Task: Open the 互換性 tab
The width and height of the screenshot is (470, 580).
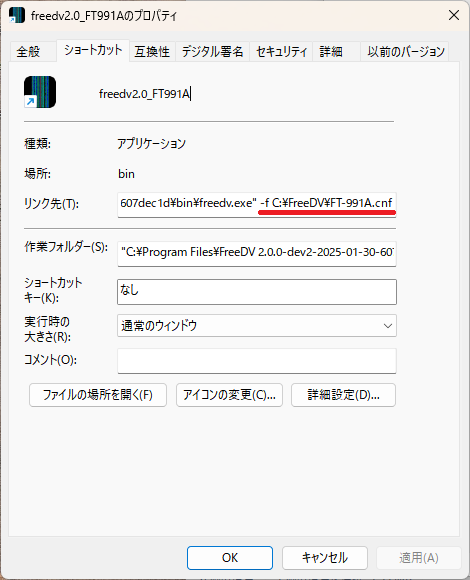Action: click(152, 51)
